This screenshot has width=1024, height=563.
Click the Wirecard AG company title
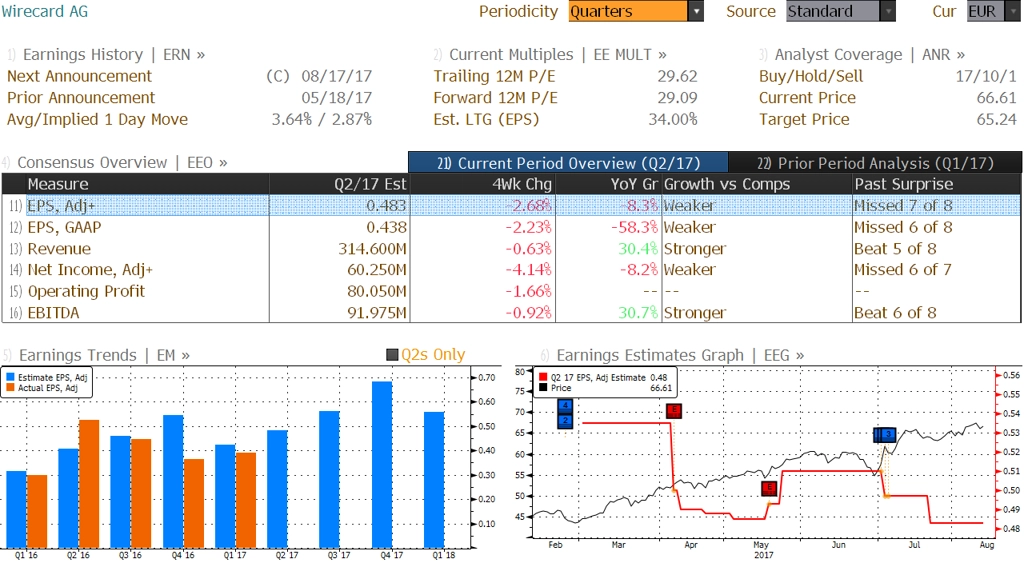click(44, 11)
